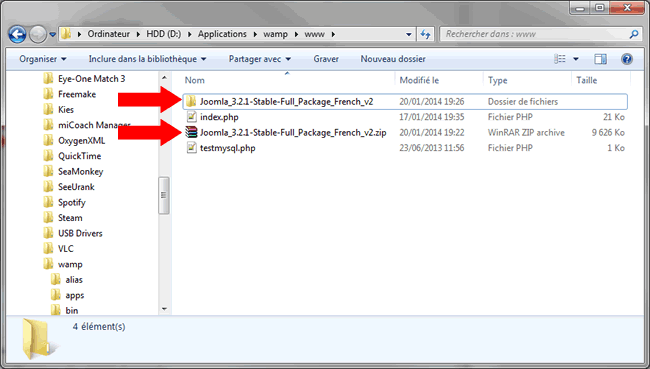
Task: Open the recent locations dropdown arrow
Action: [53, 35]
